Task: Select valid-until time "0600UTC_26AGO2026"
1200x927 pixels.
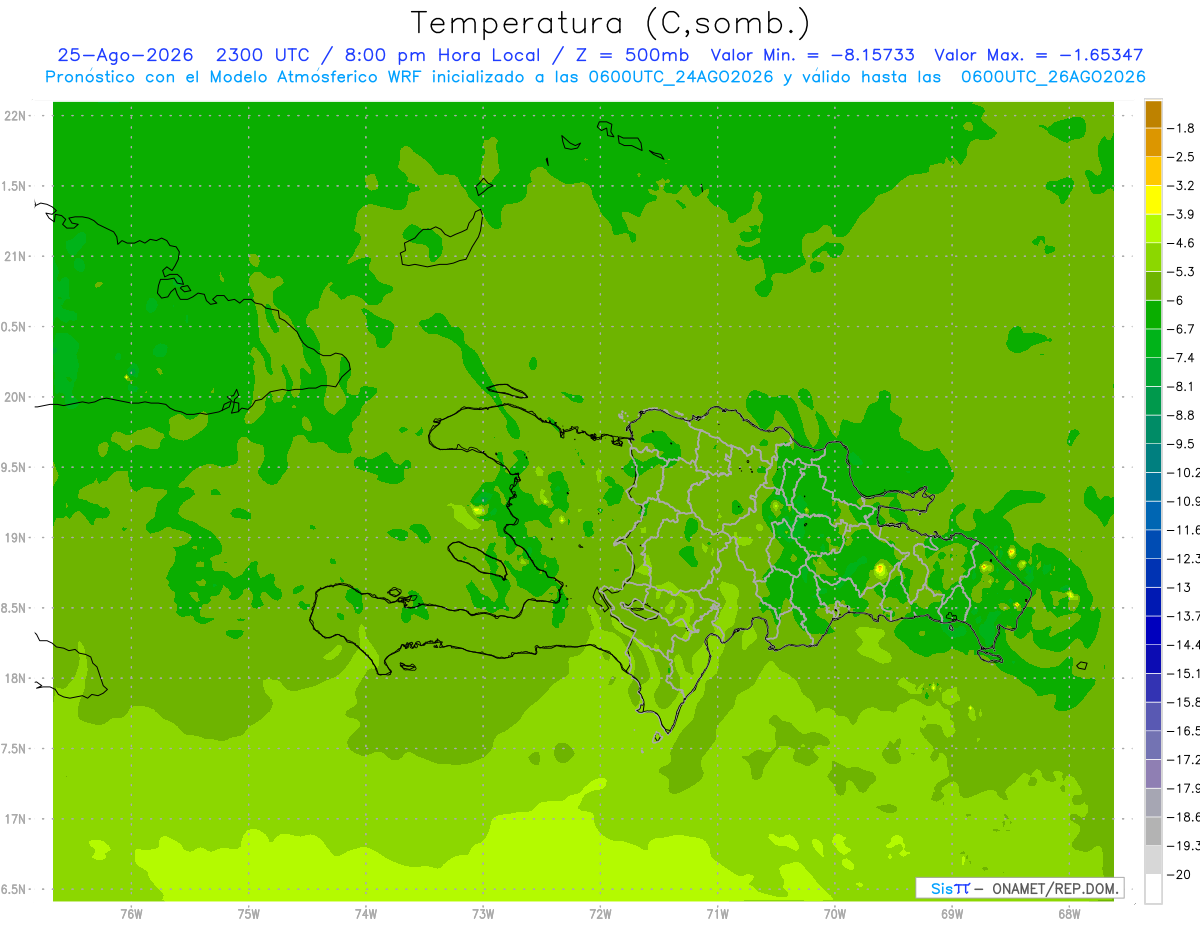Action: click(1053, 77)
